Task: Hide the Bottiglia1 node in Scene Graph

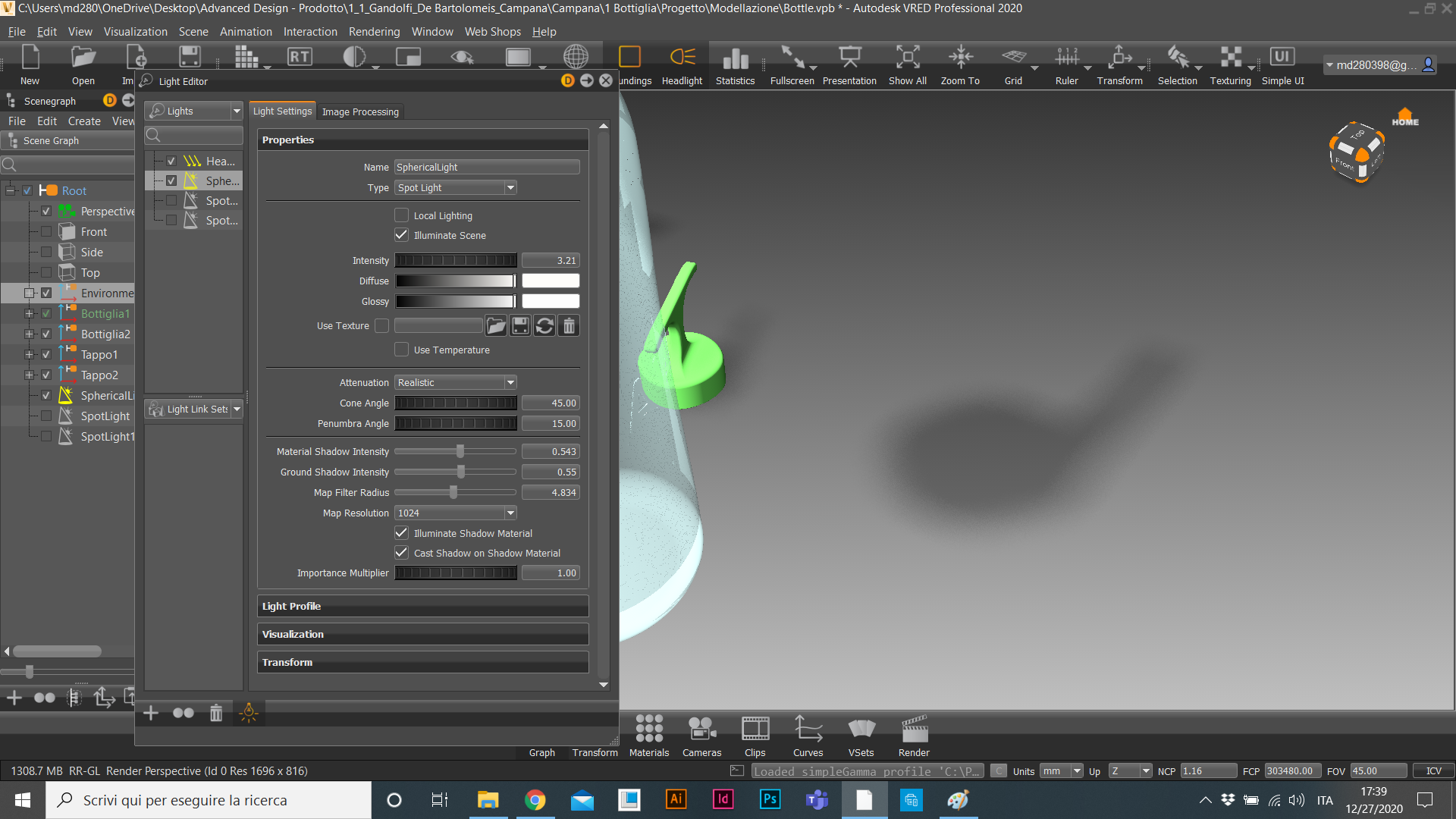Action: tap(45, 313)
